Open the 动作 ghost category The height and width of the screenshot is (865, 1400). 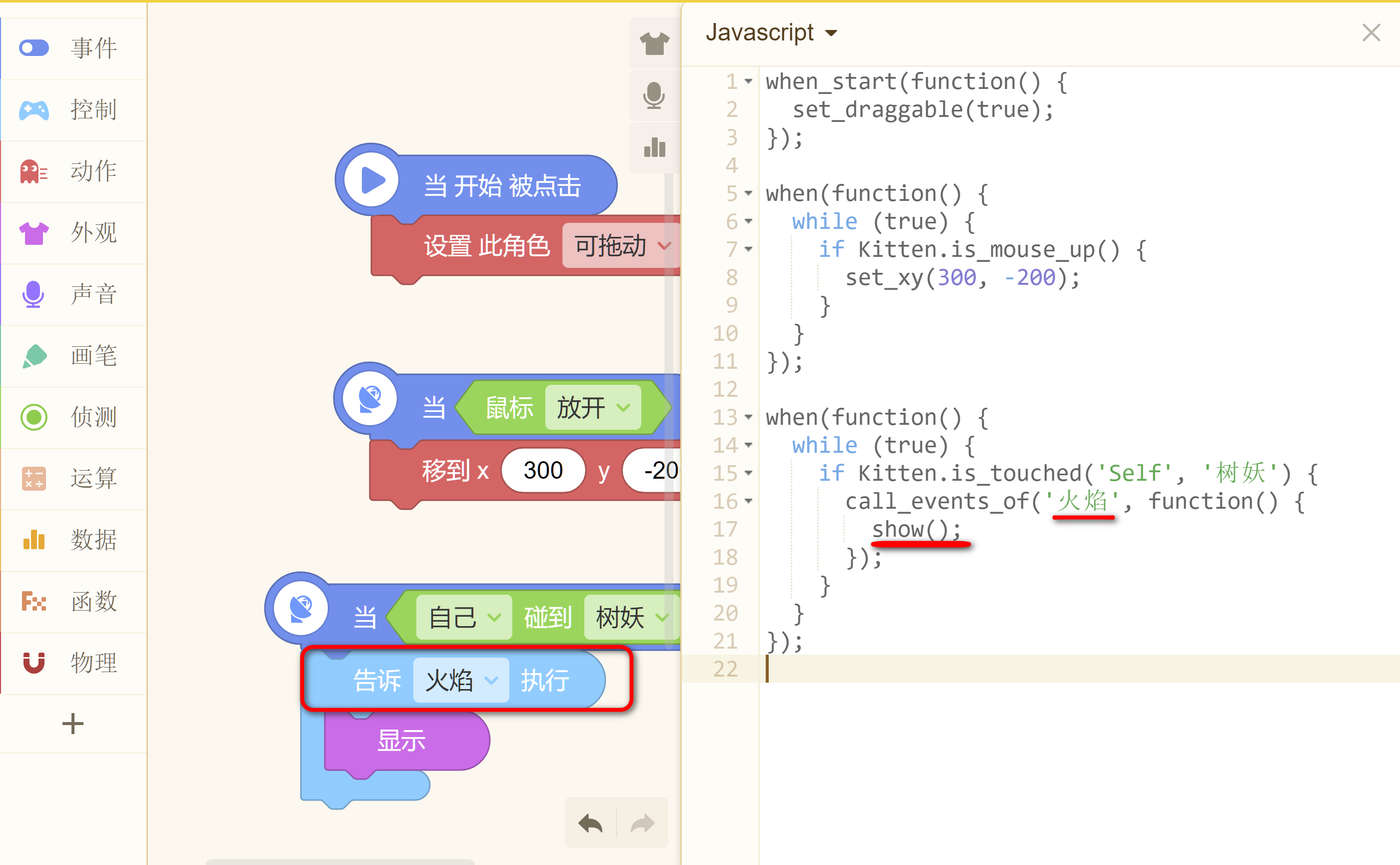click(x=73, y=171)
